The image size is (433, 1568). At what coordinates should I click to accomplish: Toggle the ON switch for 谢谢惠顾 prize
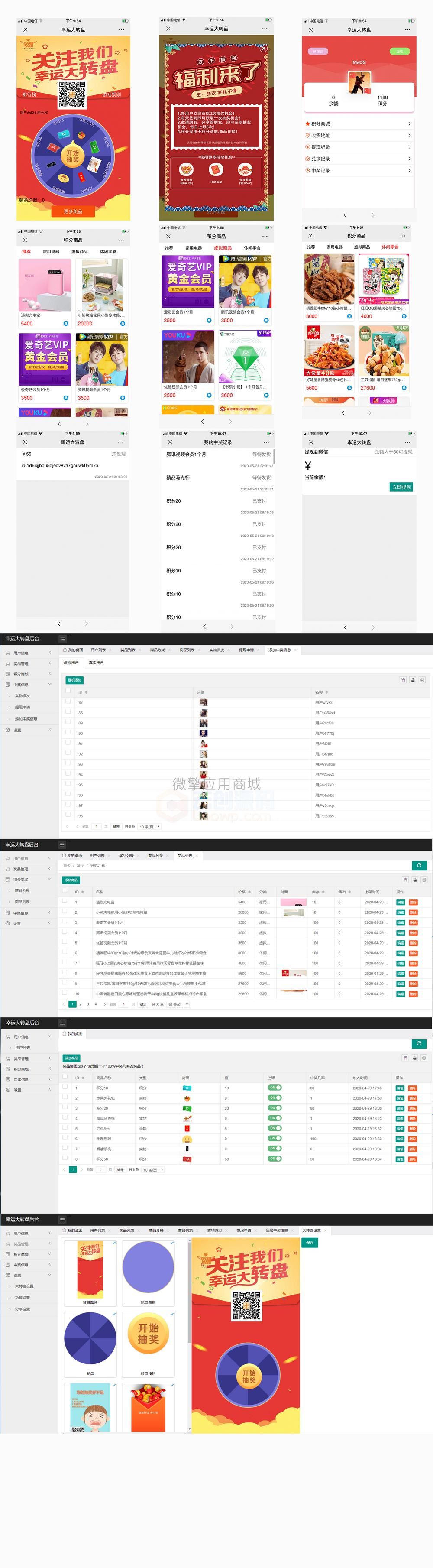(275, 1138)
